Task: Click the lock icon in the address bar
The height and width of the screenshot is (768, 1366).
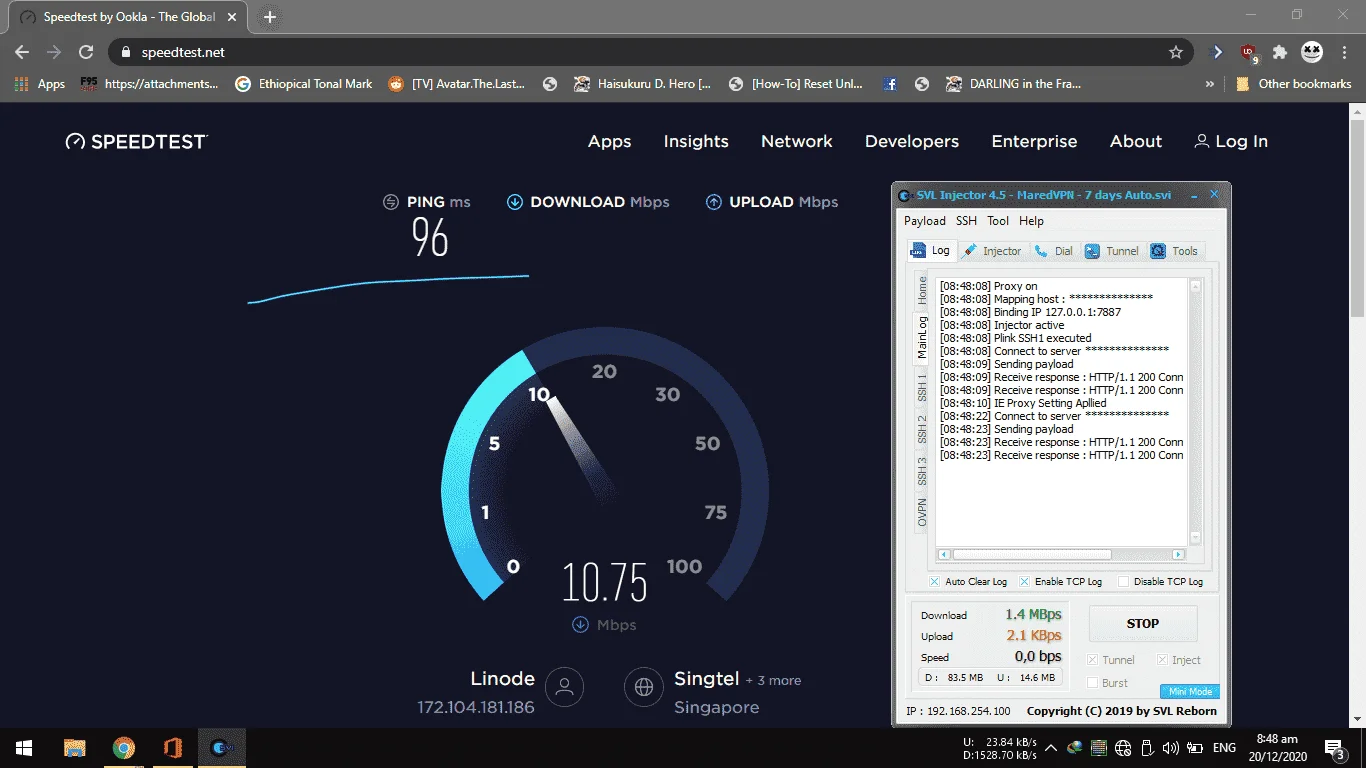Action: pyautogui.click(x=125, y=52)
